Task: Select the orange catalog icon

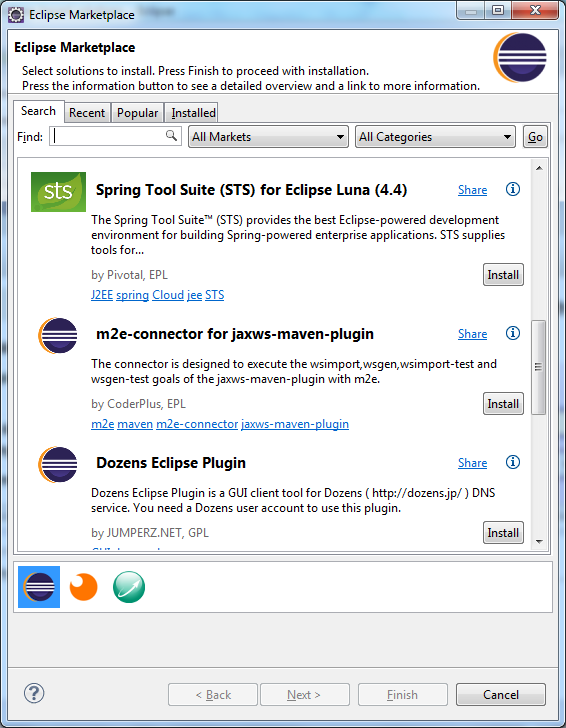Action: click(84, 587)
